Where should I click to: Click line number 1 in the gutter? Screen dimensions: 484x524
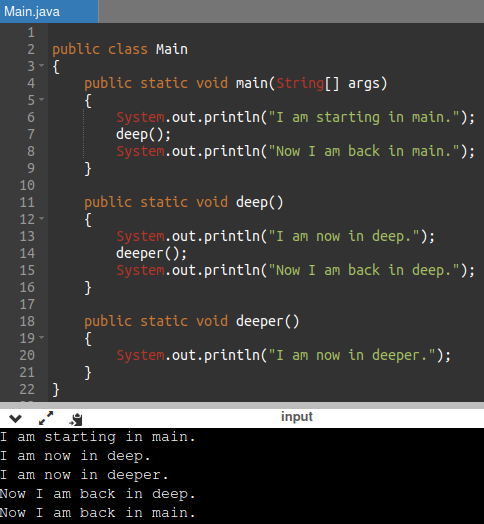click(x=31, y=33)
